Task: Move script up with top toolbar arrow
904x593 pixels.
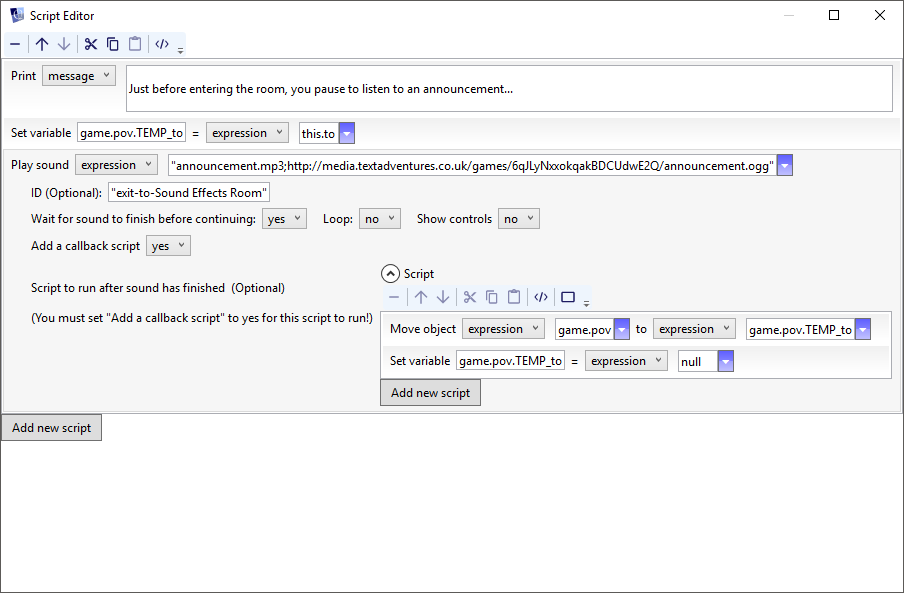Action: [42, 44]
